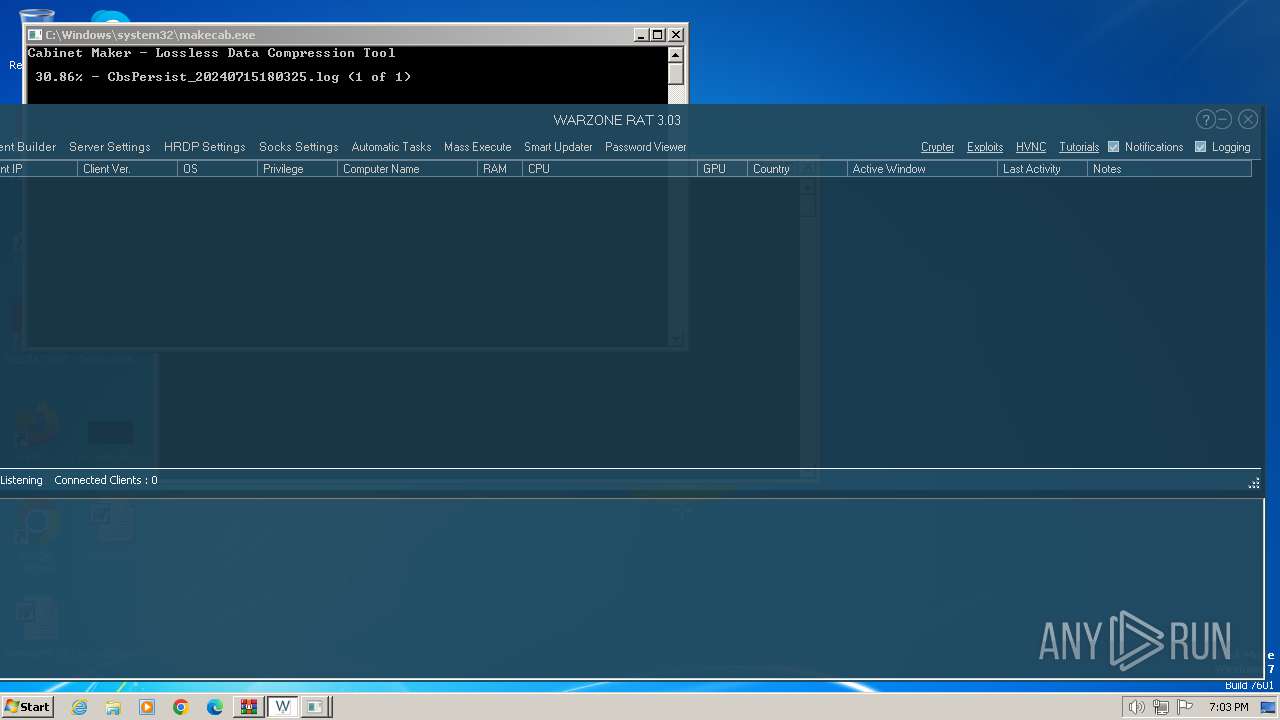The width and height of the screenshot is (1280, 720).
Task: Open the Password Viewer menu
Action: pos(645,147)
